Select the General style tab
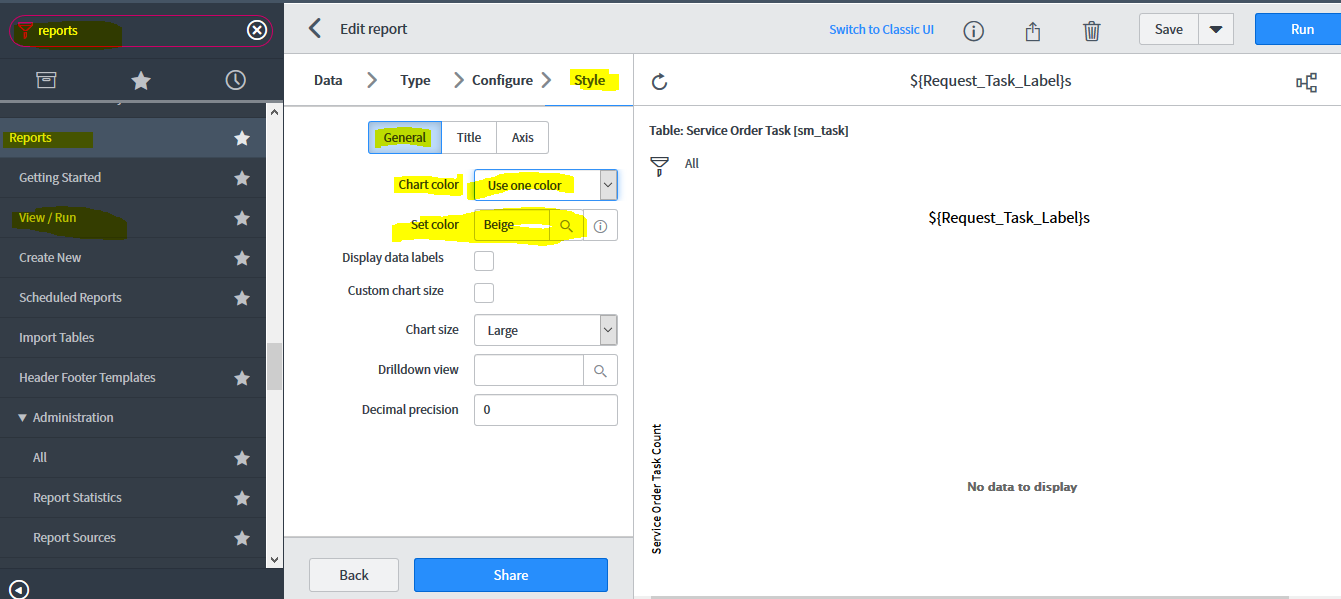The height and width of the screenshot is (599, 1341). [405, 138]
